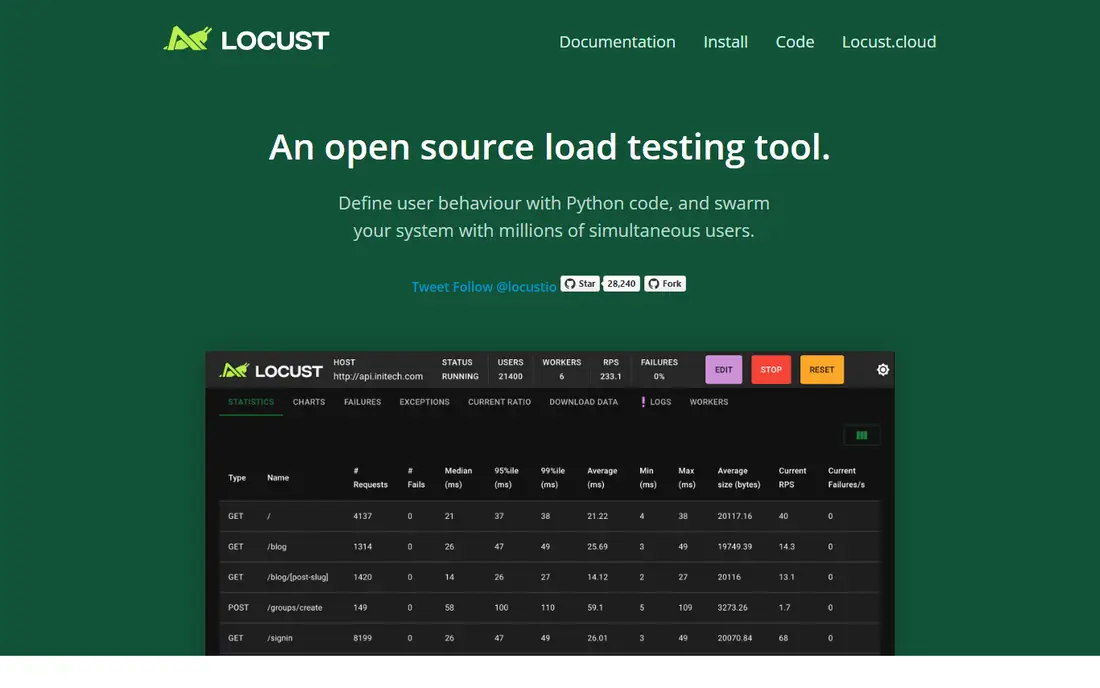This screenshot has height=688, width=1100.
Task: Visit Locust.cloud from the navigation
Action: tap(889, 42)
